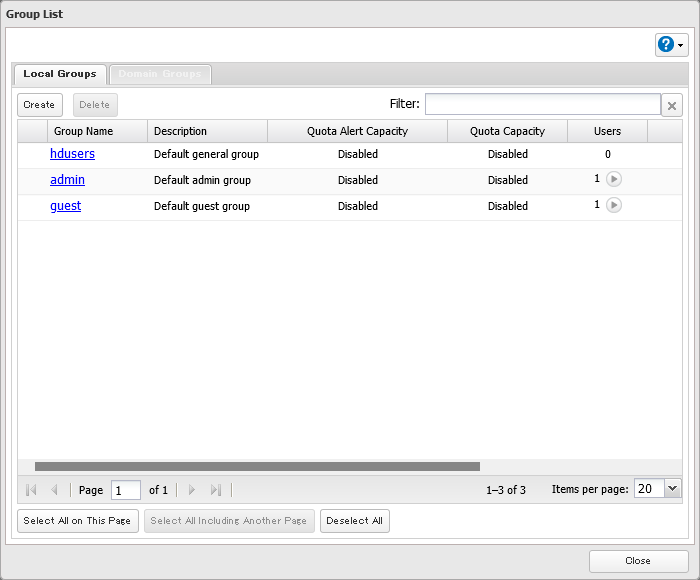700x580 pixels.
Task: Open the hdusers group link
Action: pyautogui.click(x=72, y=154)
